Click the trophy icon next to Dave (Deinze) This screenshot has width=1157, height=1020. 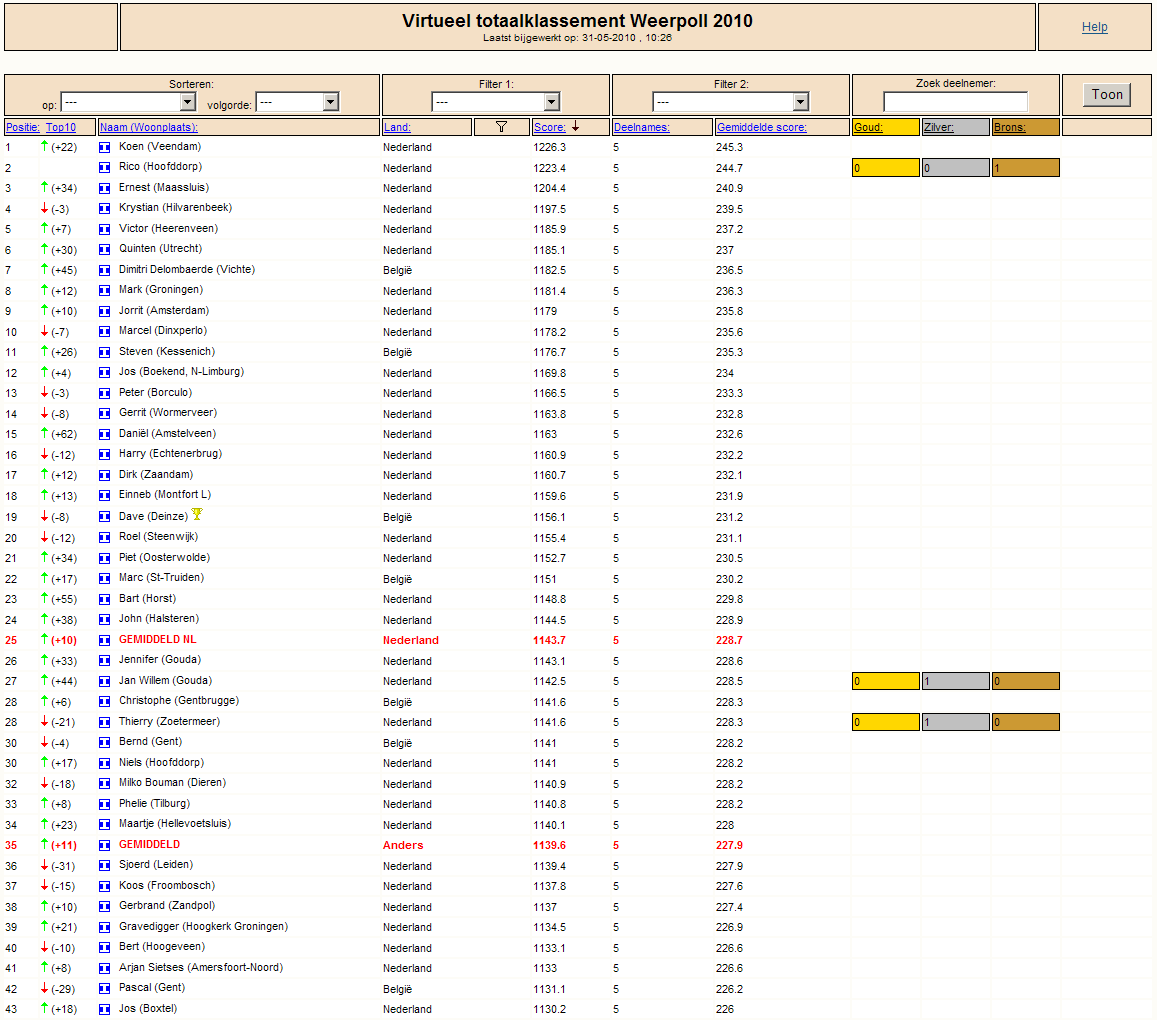[197, 514]
